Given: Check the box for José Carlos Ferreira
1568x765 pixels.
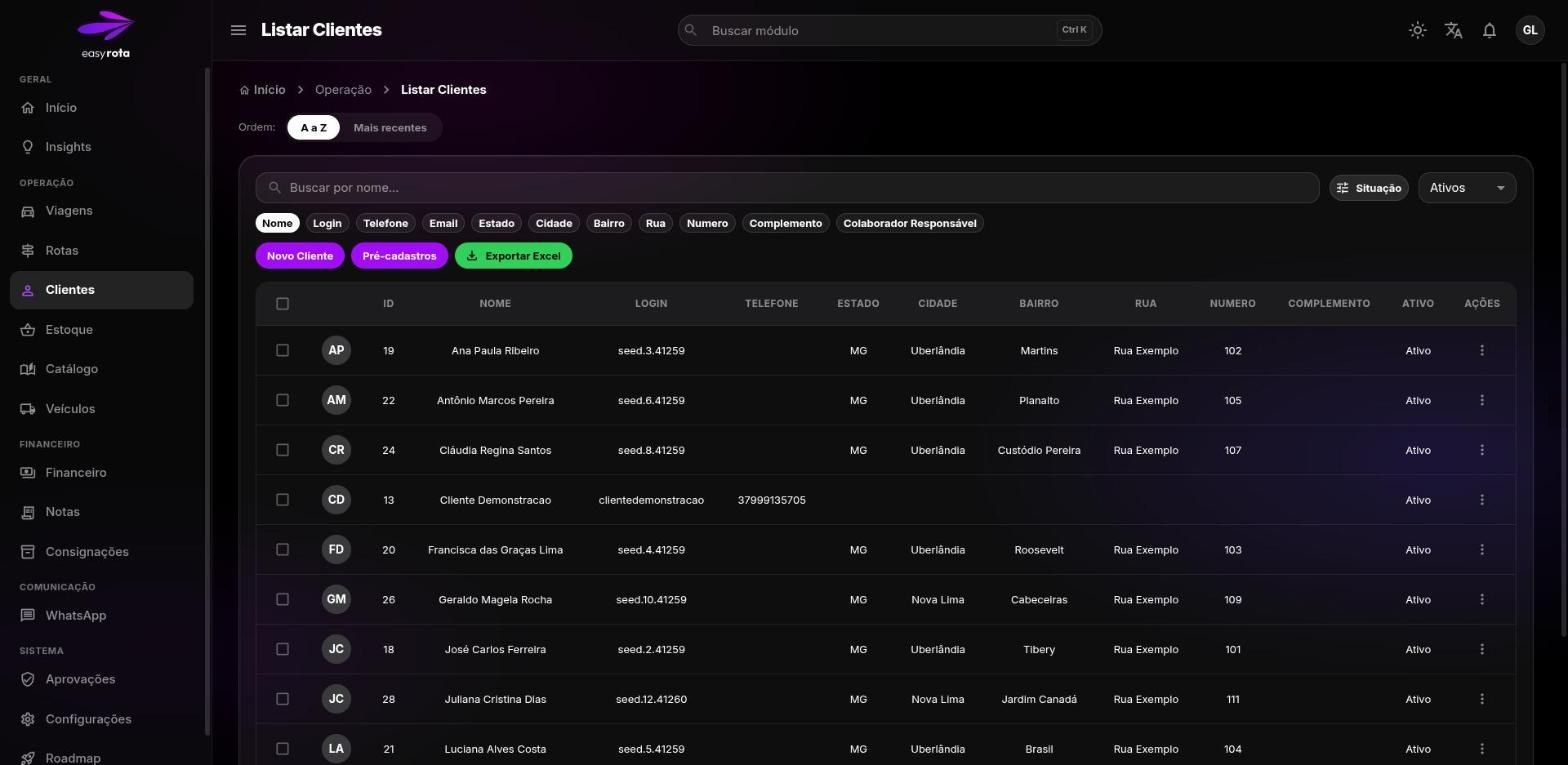Looking at the screenshot, I should (x=282, y=649).
